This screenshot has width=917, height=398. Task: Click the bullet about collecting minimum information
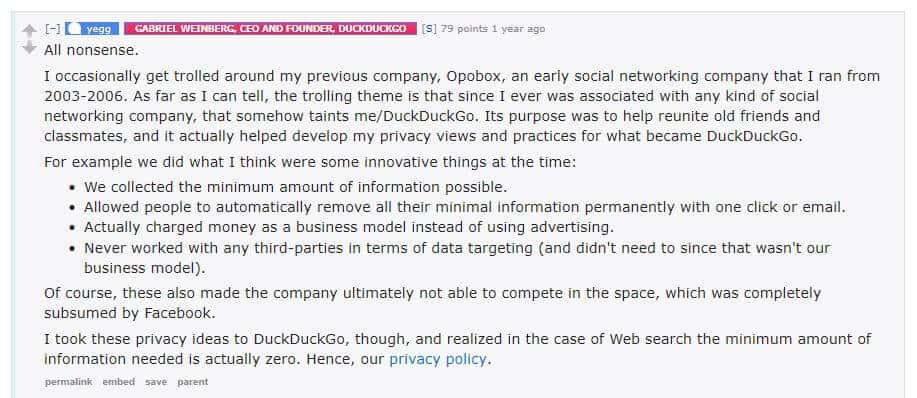[x=295, y=188]
